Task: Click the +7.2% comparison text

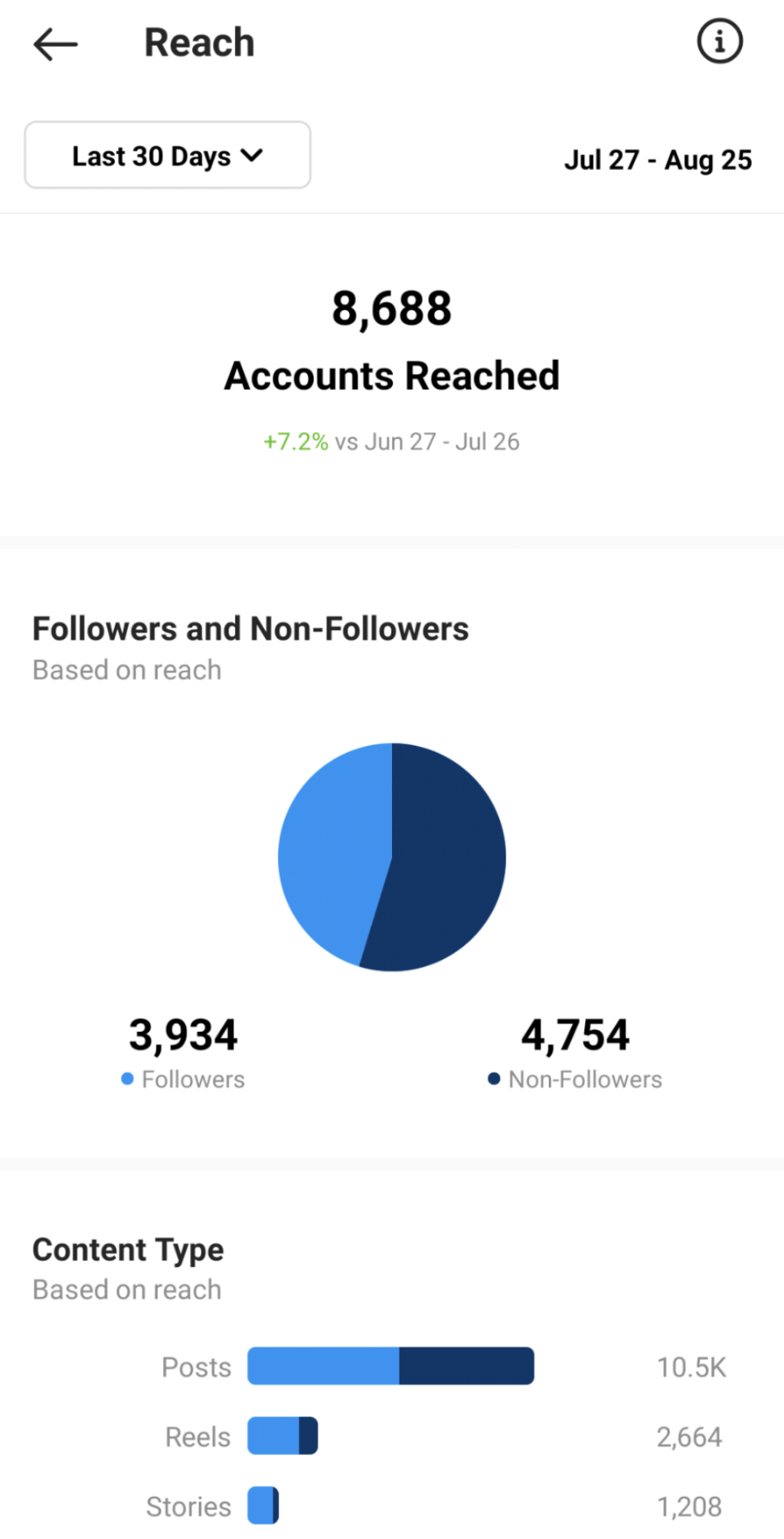Action: [296, 441]
